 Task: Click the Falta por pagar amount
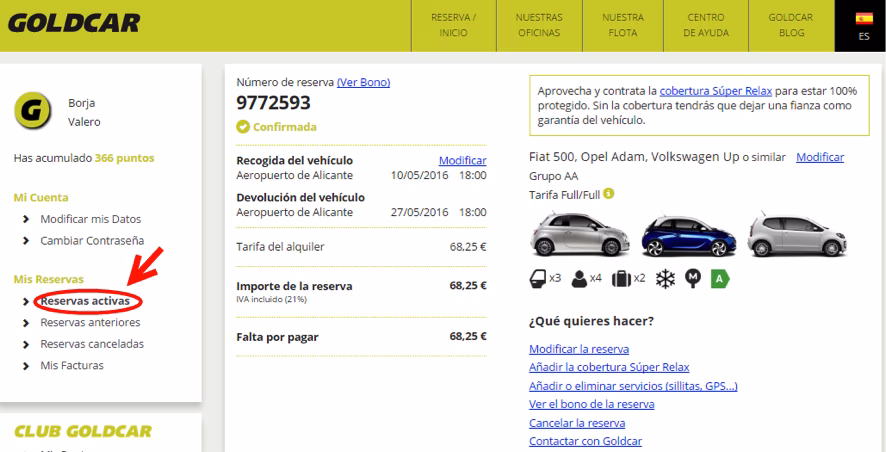[468, 337]
